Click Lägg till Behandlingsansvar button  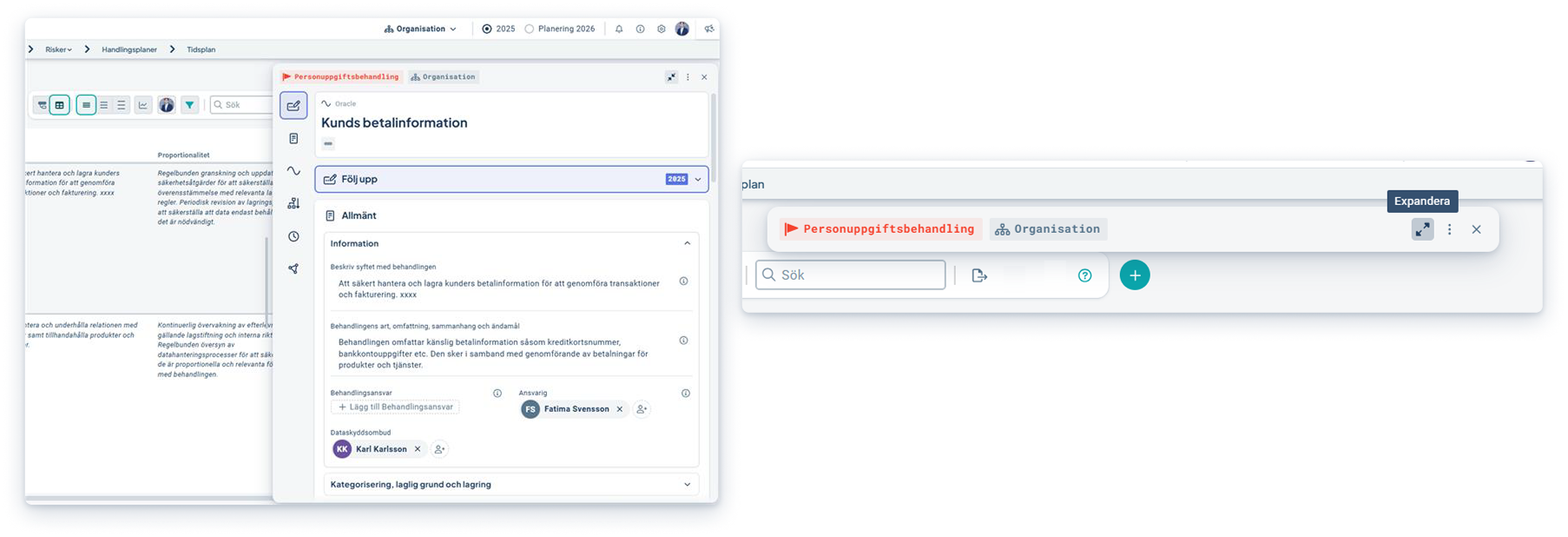(395, 407)
